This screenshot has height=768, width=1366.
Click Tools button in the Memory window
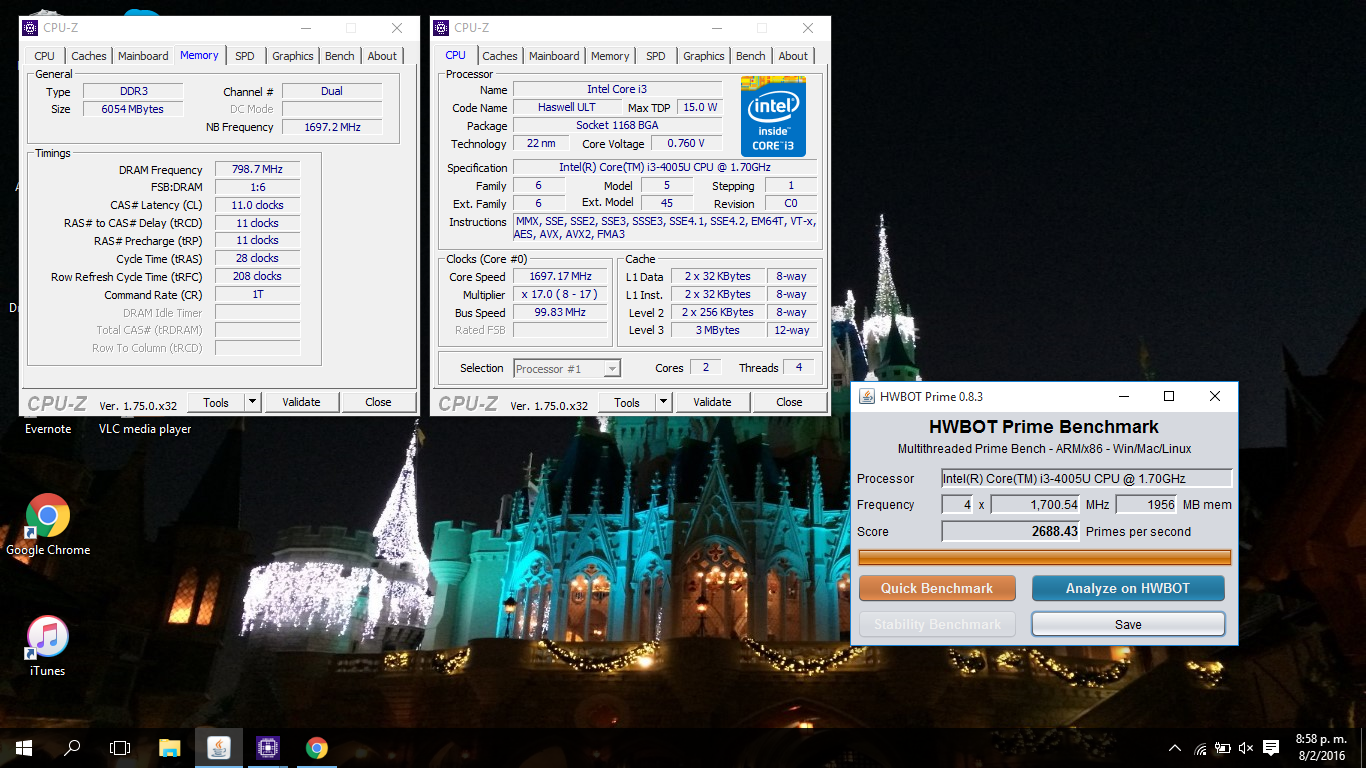tap(216, 402)
